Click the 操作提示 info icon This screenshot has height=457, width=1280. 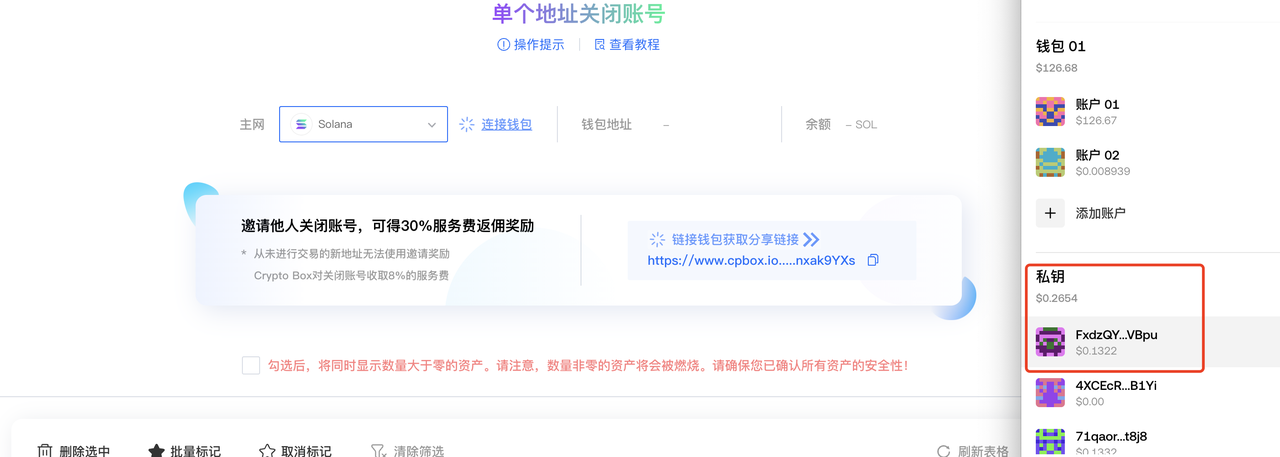504,45
